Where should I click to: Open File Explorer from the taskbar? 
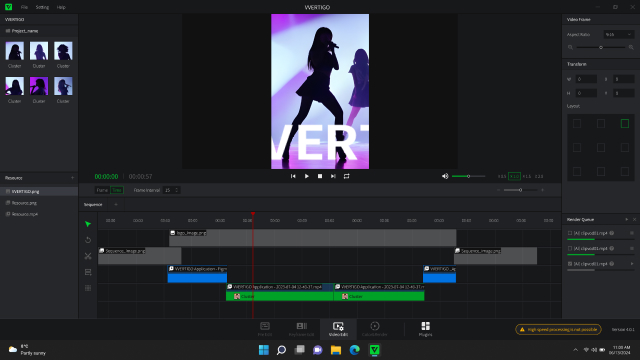tap(336, 350)
